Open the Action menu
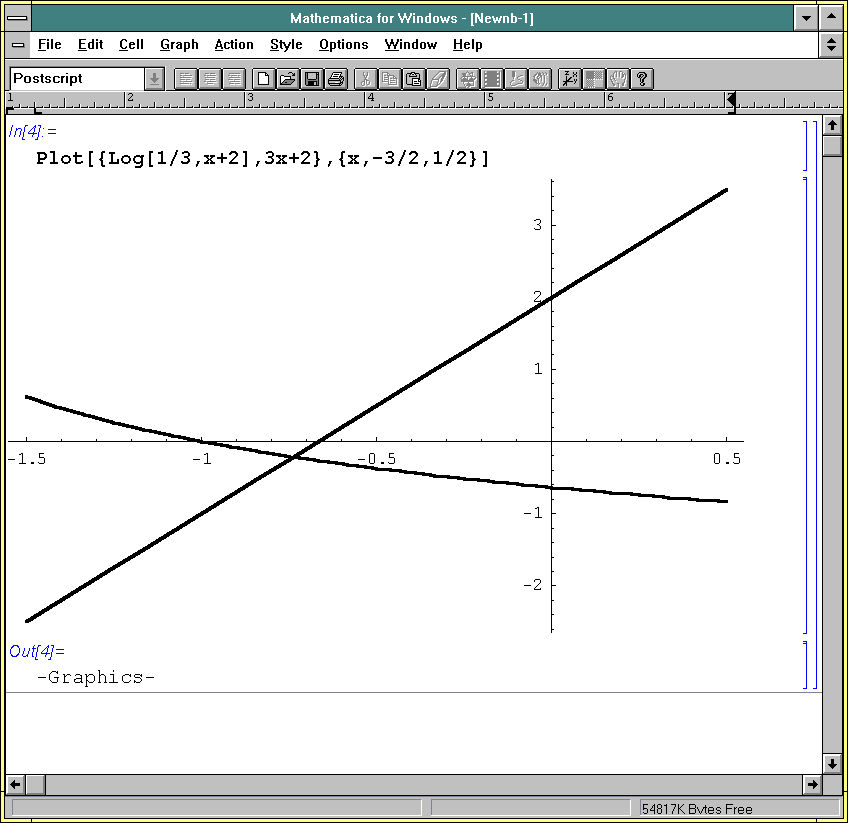 [234, 45]
